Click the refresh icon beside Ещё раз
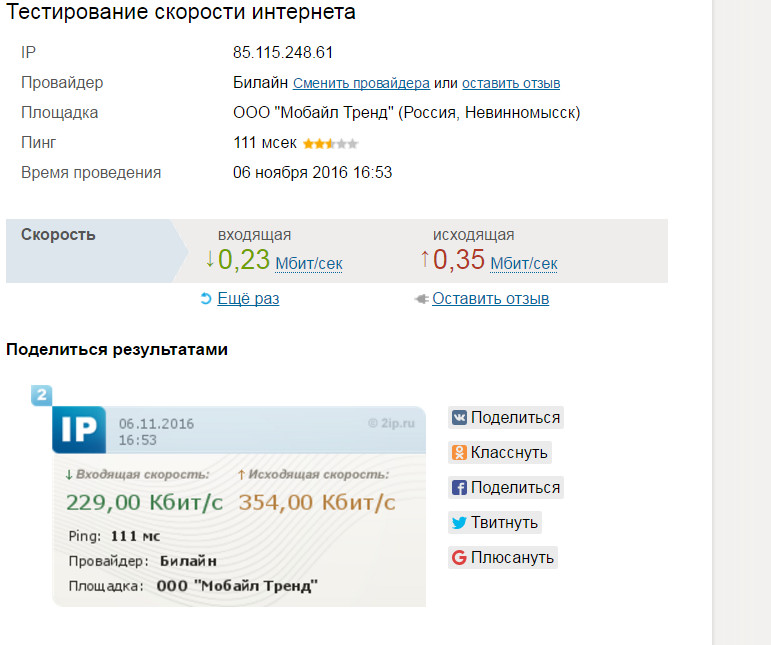Image resolution: width=771 pixels, height=645 pixels. (x=207, y=299)
